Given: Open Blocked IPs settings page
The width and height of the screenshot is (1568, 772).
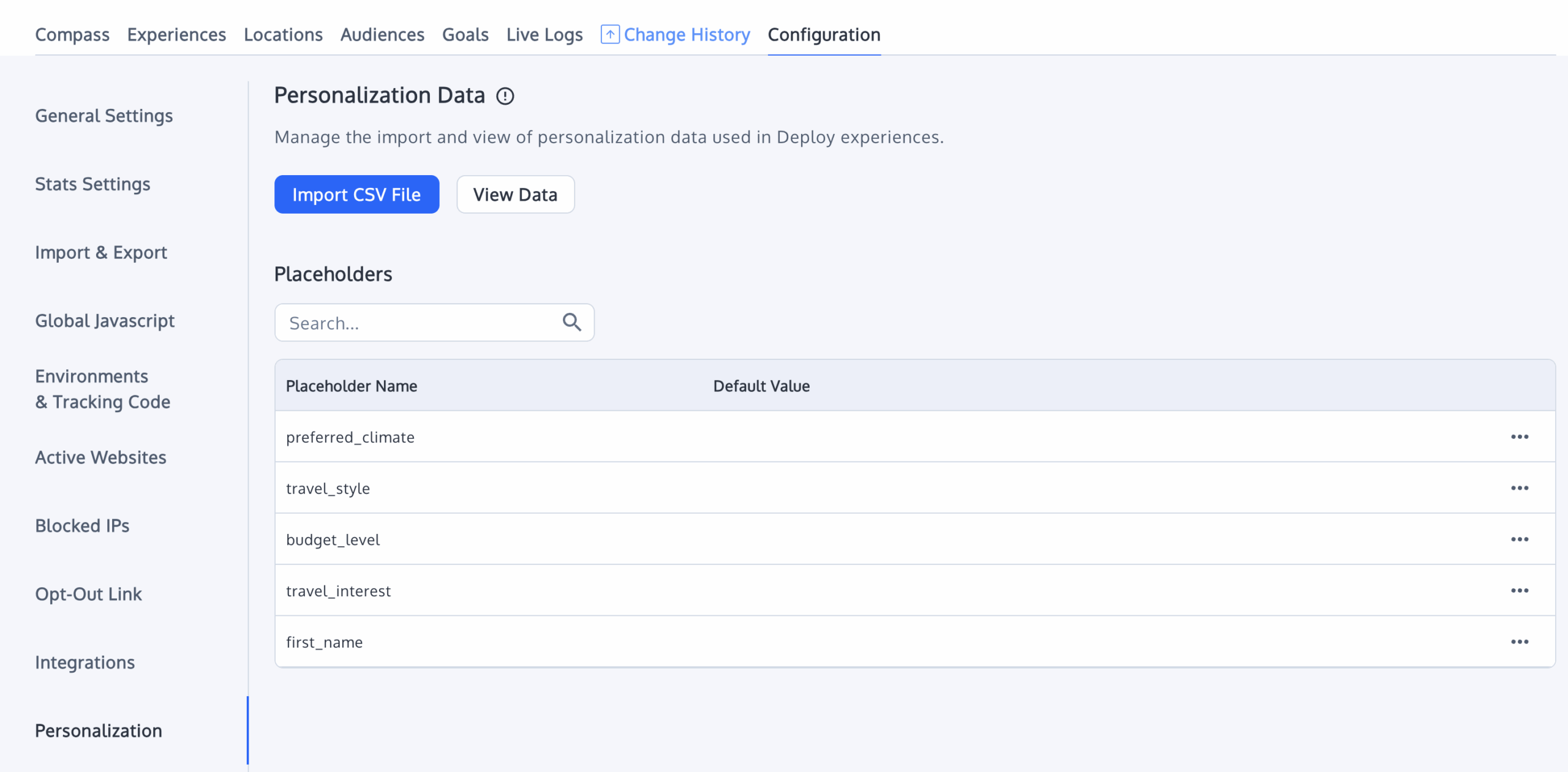Looking at the screenshot, I should coord(82,526).
